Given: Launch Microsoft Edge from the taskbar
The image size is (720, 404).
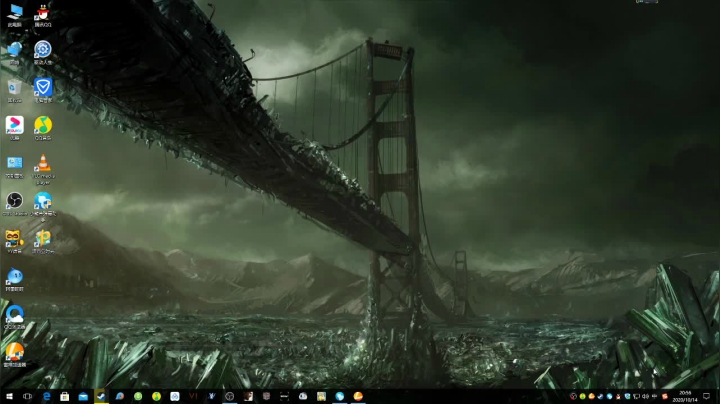Looking at the screenshot, I should point(46,396).
